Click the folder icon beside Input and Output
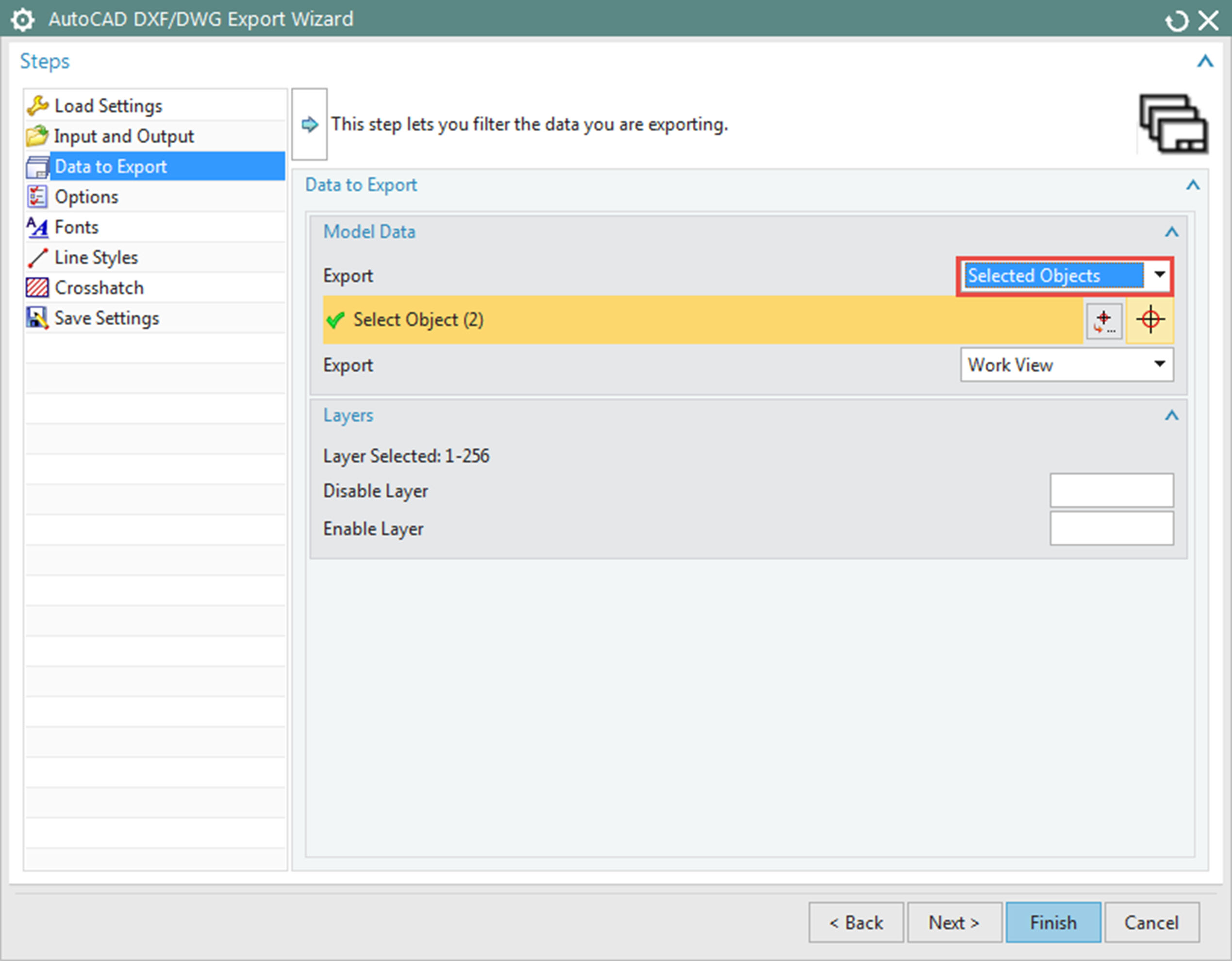1232x961 pixels. click(x=37, y=136)
